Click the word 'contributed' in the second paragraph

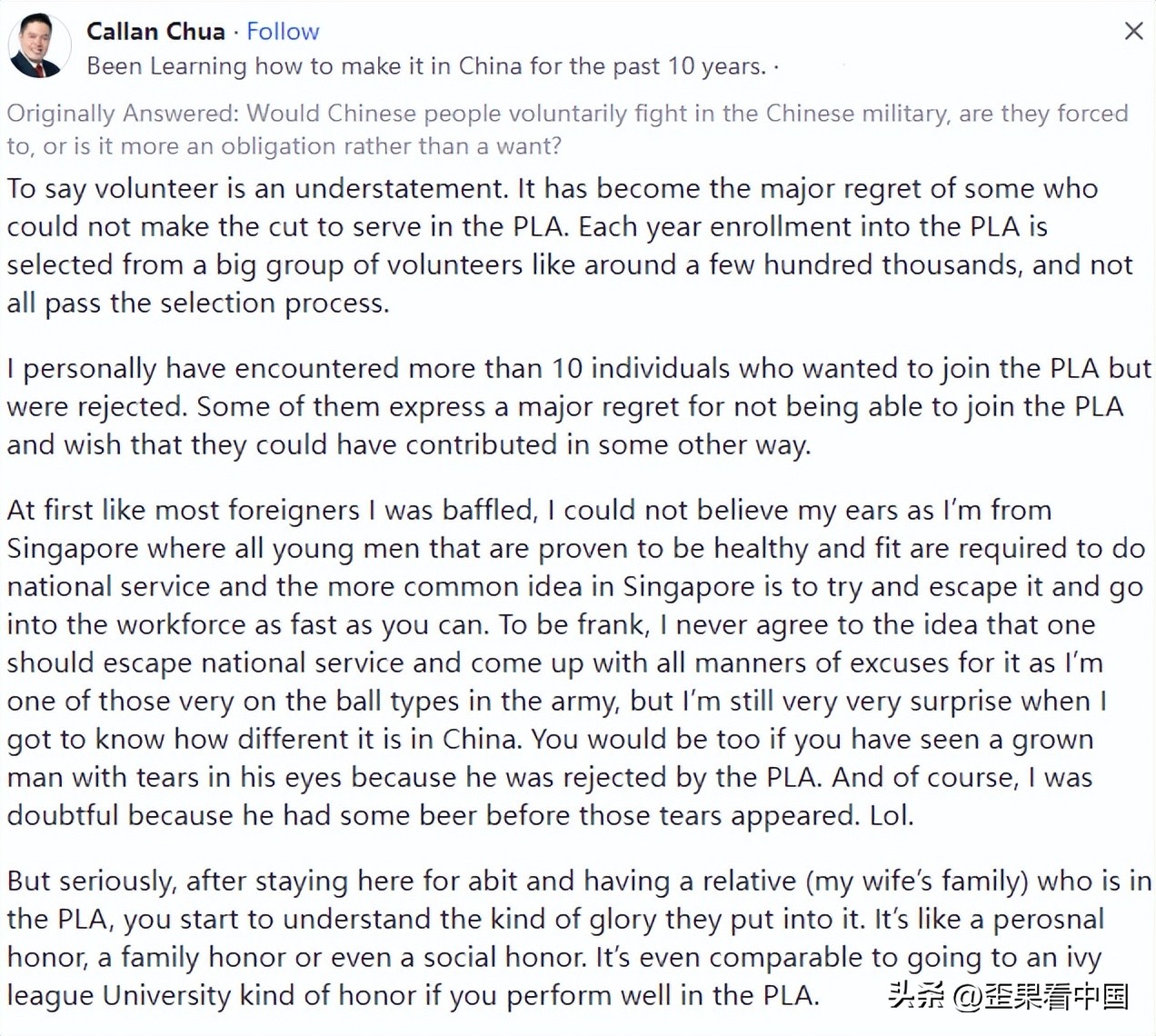pyautogui.click(x=481, y=444)
